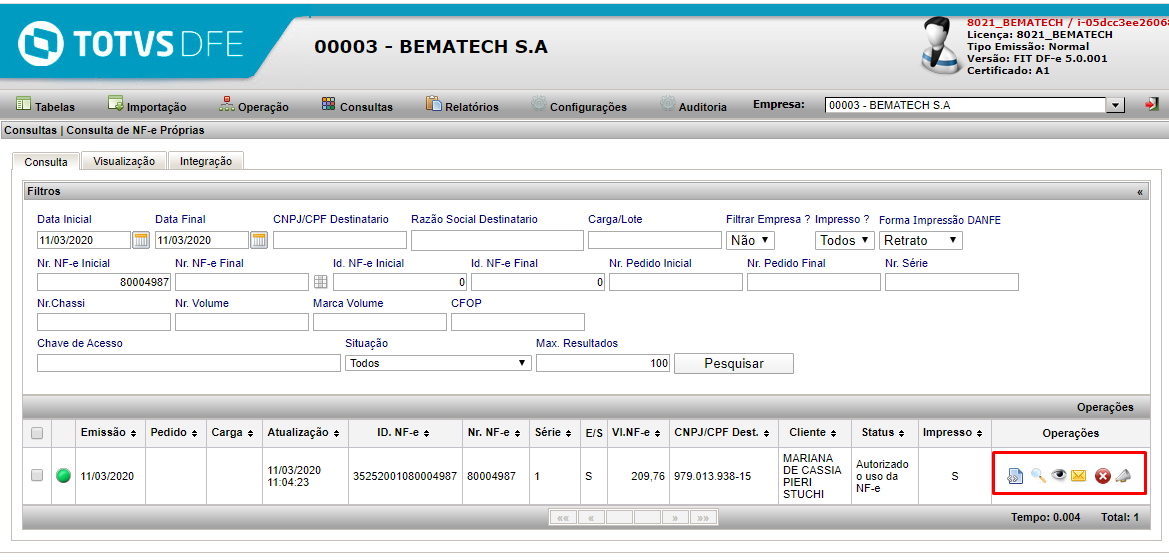Open the Situação dropdown
Screen dimensions: 1169x560
438,363
